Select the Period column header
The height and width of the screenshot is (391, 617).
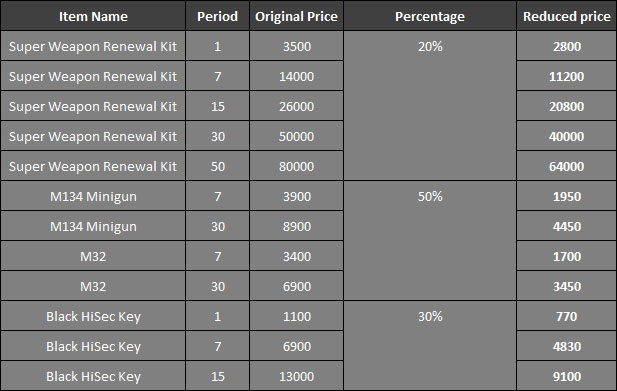[x=217, y=16]
